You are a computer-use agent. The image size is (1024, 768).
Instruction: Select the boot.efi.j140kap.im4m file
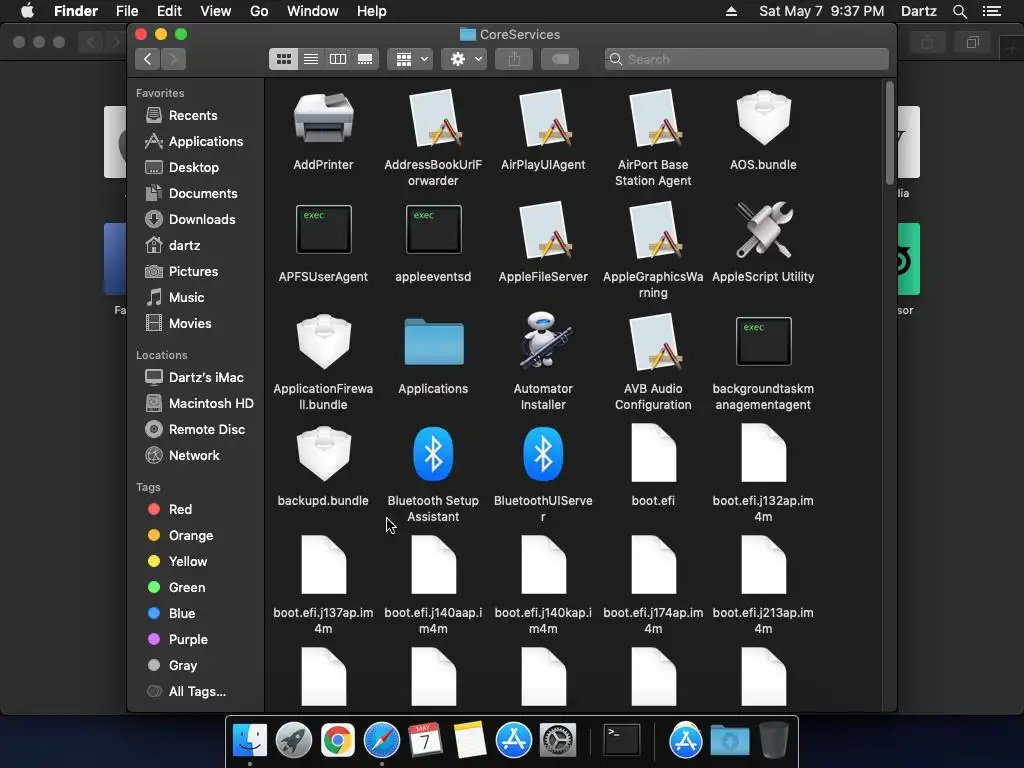coord(543,566)
